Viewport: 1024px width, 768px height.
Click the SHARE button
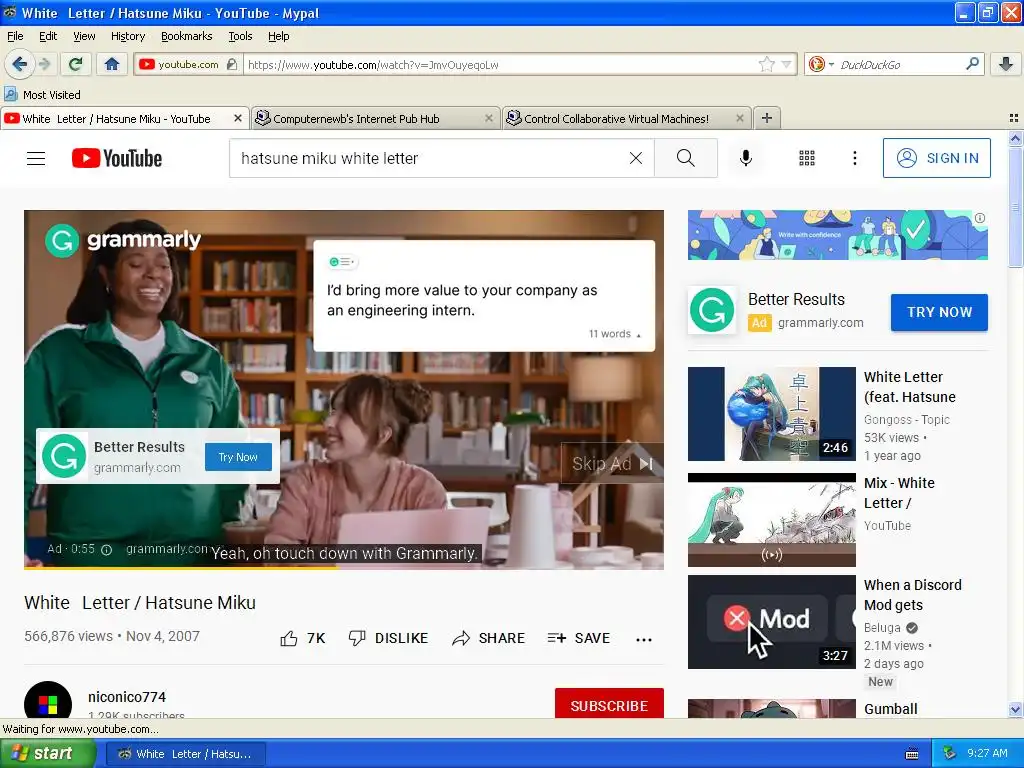pos(488,638)
